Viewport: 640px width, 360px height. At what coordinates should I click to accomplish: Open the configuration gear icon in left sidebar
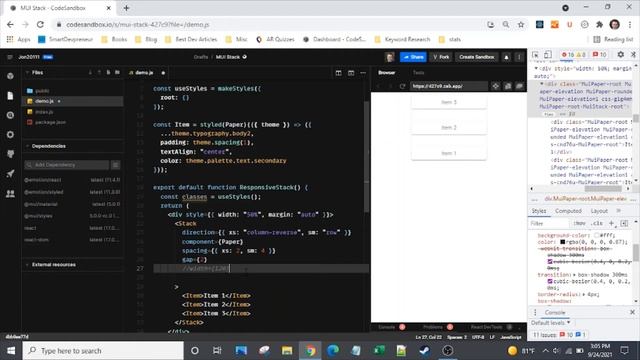tap(10, 134)
